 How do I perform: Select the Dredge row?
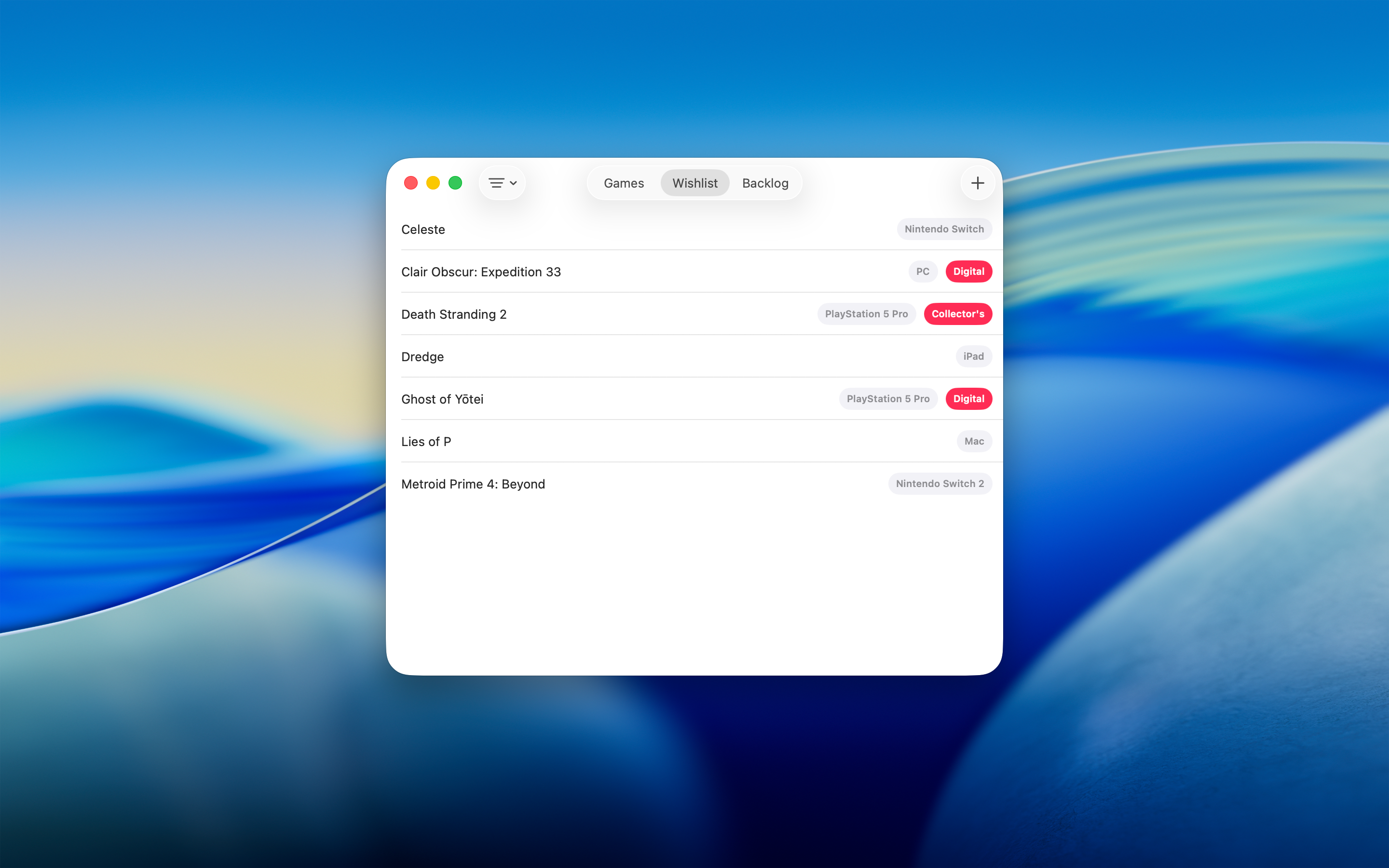pyautogui.click(x=422, y=357)
